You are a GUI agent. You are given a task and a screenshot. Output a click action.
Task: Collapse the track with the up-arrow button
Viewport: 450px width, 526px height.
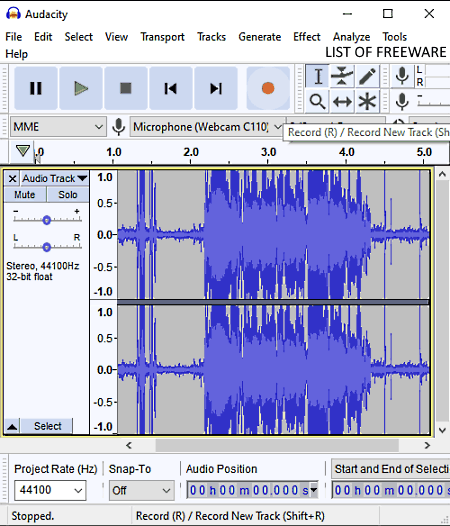pos(12,426)
